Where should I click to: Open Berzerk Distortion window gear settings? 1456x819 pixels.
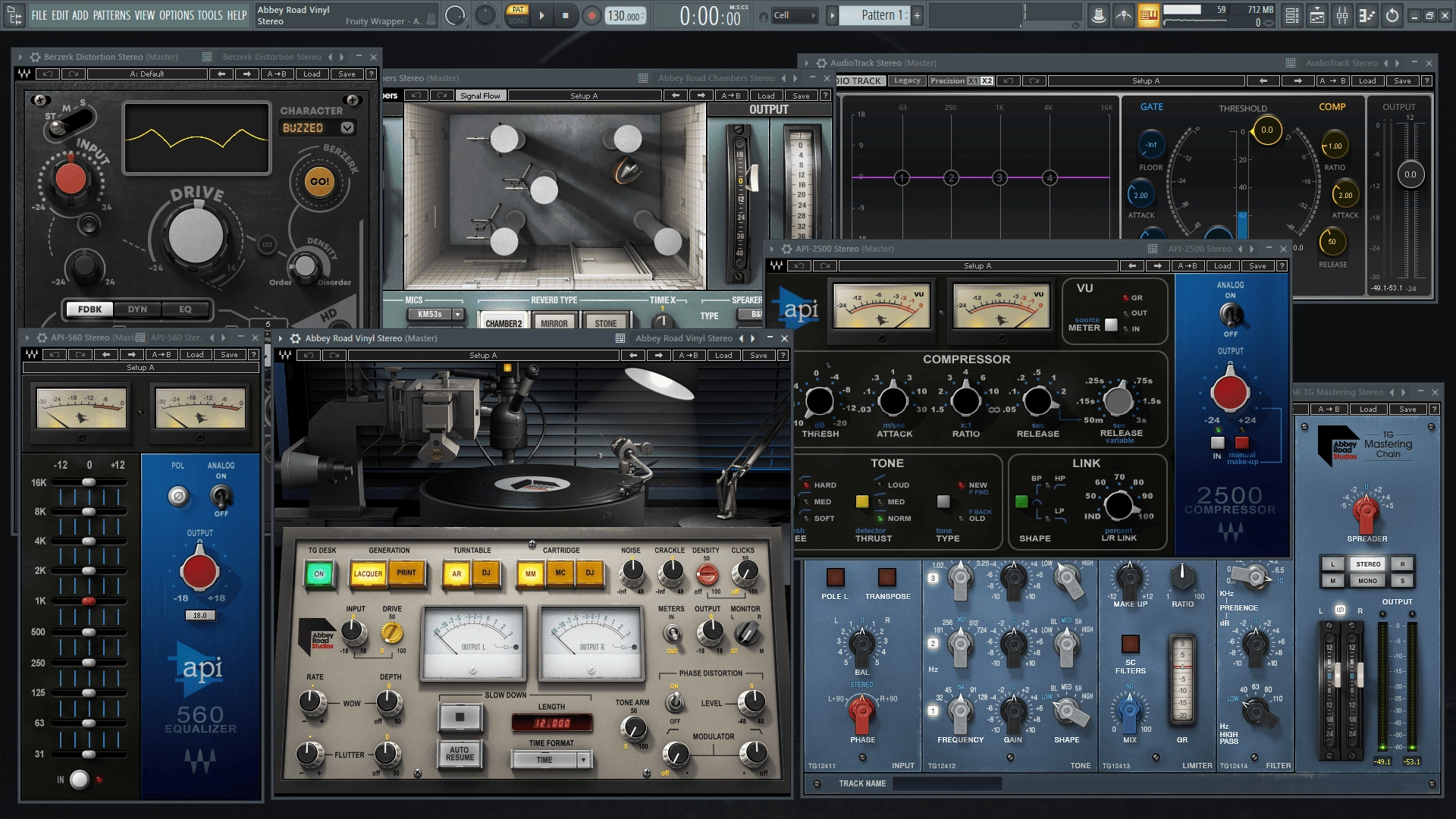[35, 57]
